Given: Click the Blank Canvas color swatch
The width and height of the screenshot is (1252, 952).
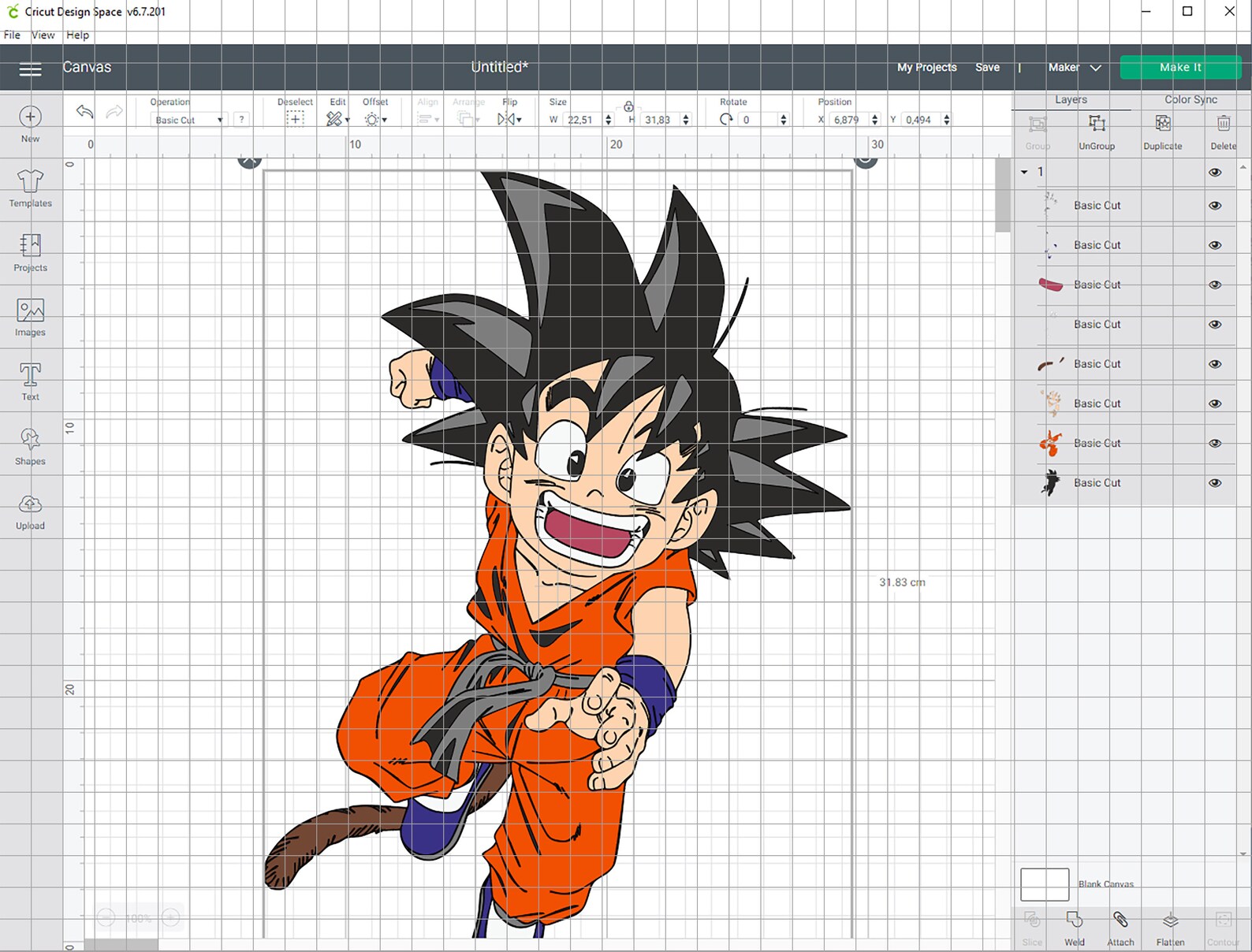Looking at the screenshot, I should click(1045, 885).
